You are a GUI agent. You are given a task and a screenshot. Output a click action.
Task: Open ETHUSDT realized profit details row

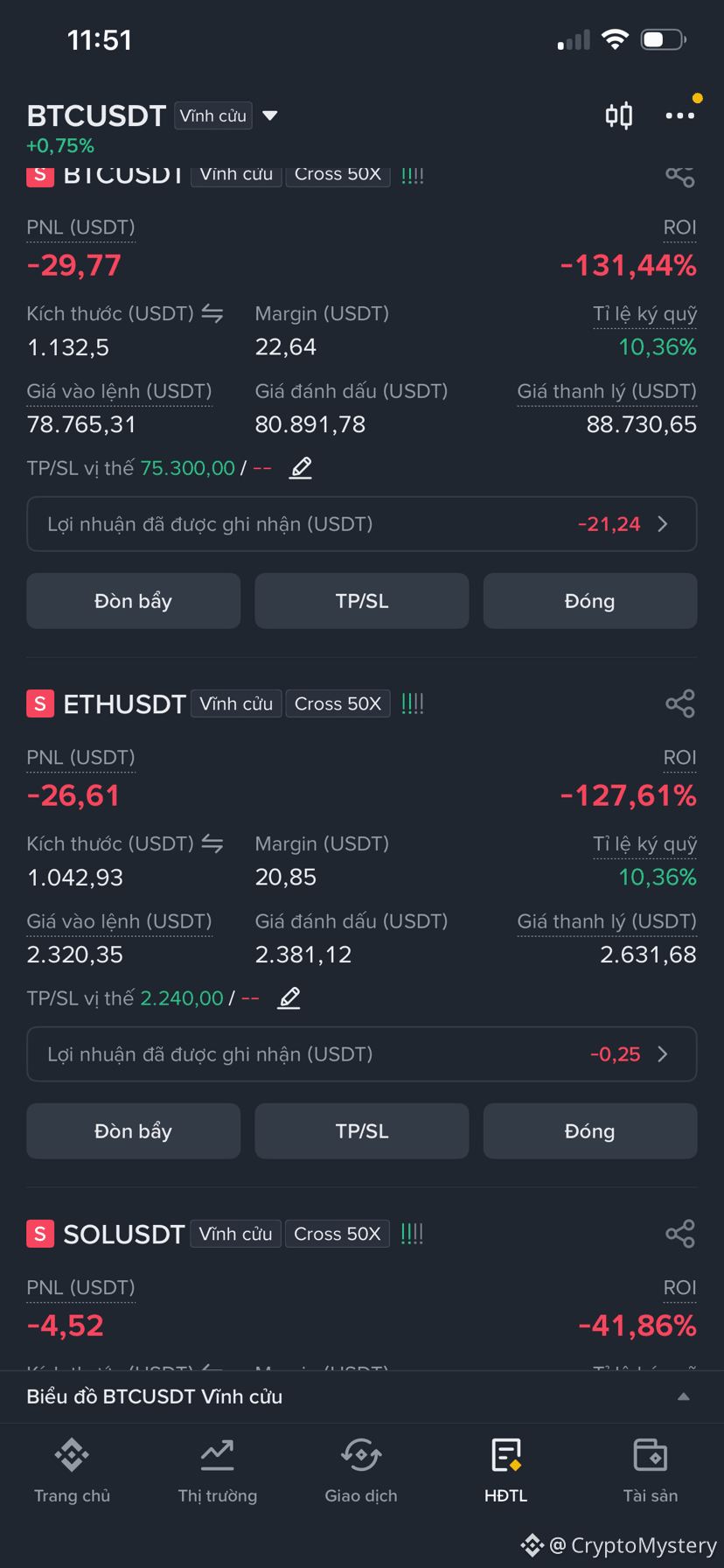(362, 1054)
